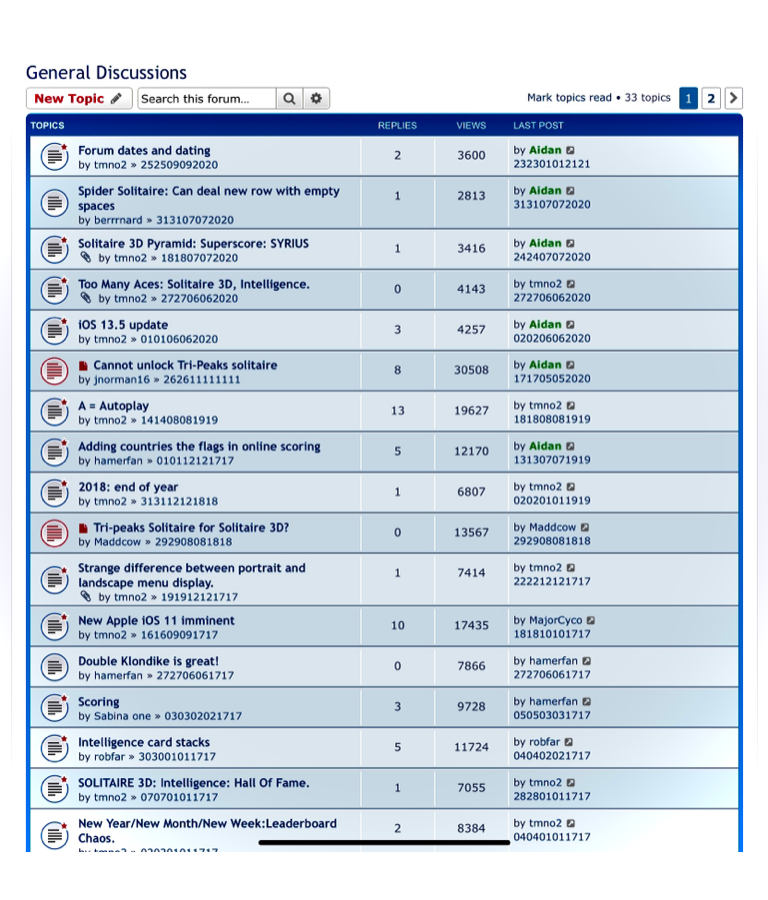Open topic Intelligence card stacks

pyautogui.click(x=144, y=742)
